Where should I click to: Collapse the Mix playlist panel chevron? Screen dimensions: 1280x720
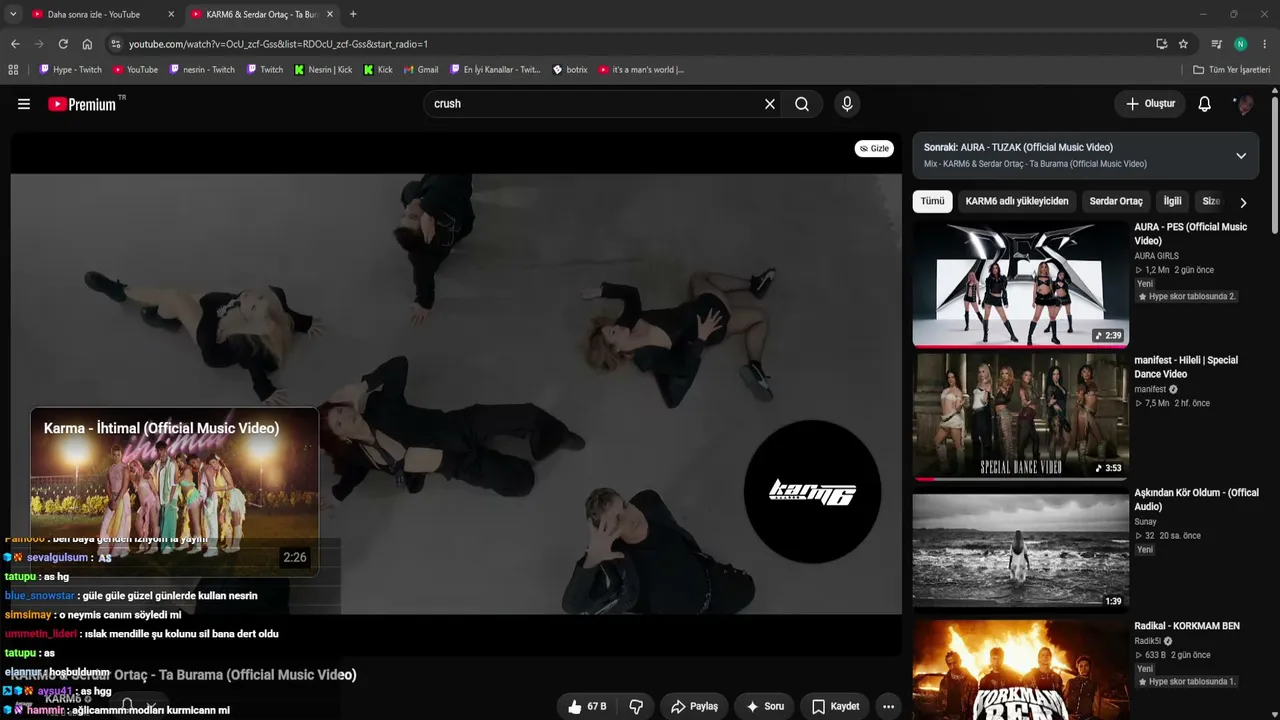(1241, 156)
